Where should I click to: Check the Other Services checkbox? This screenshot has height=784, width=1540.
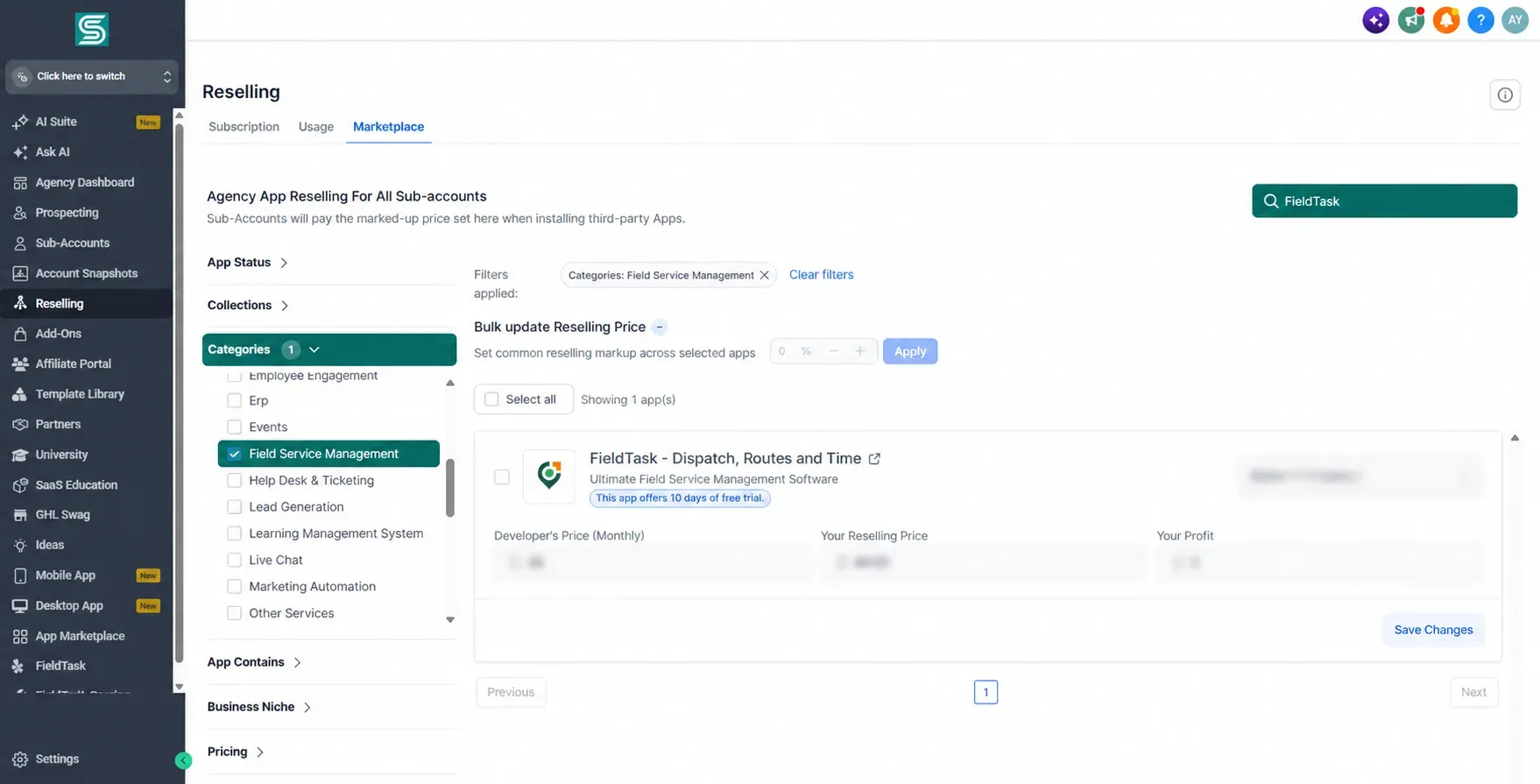[234, 613]
